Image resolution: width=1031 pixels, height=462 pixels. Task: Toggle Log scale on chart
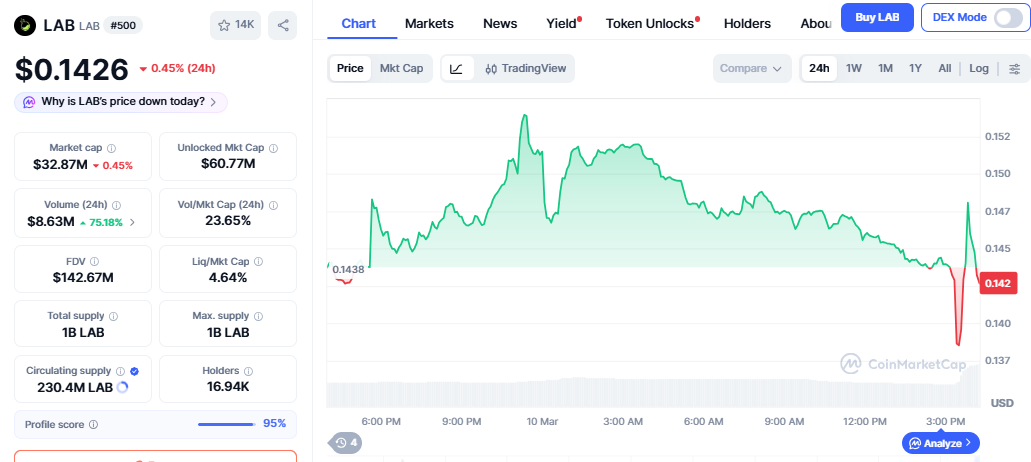click(979, 68)
